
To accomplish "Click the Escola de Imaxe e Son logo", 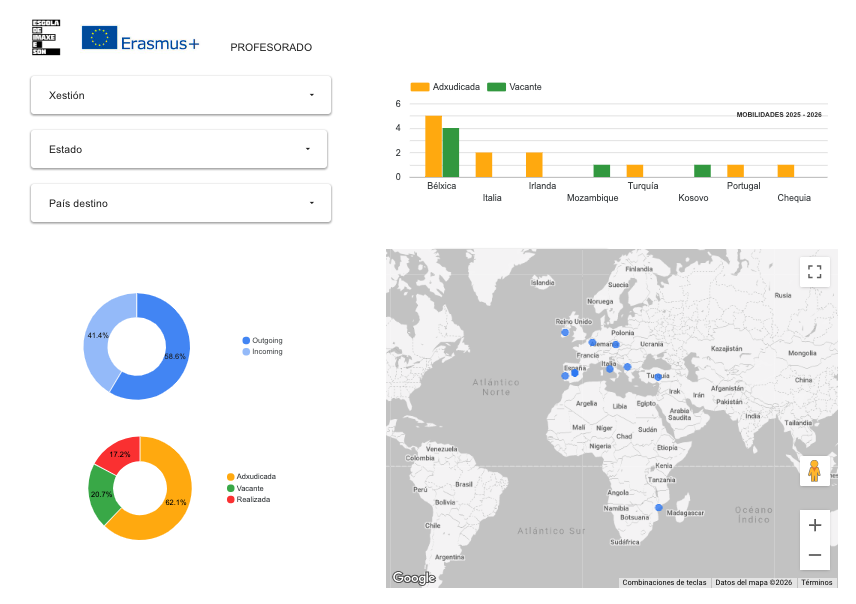I will 46,37.
